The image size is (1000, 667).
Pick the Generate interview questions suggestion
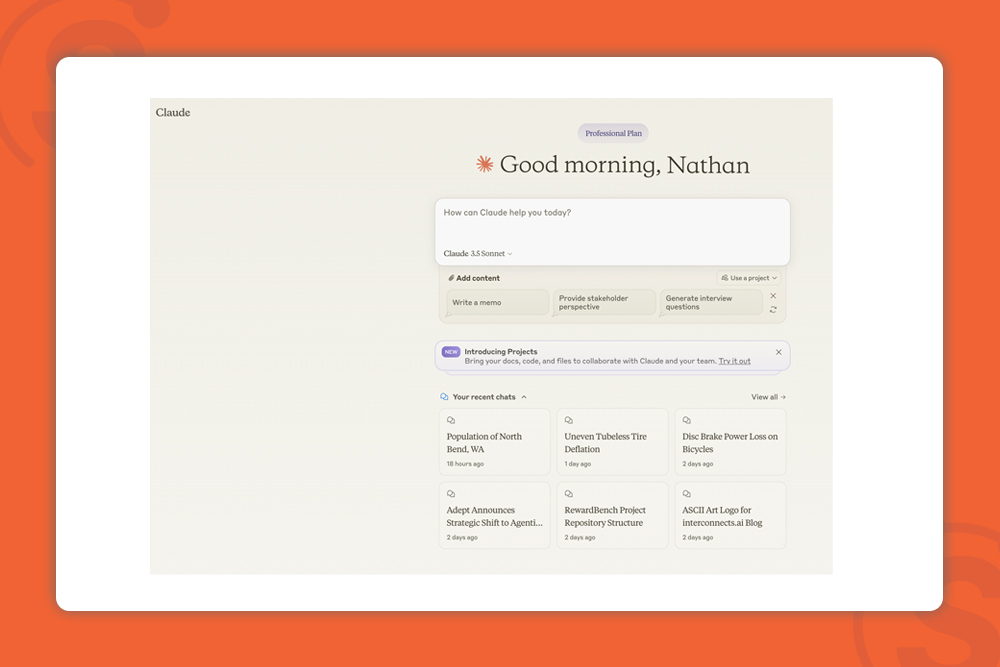point(710,302)
